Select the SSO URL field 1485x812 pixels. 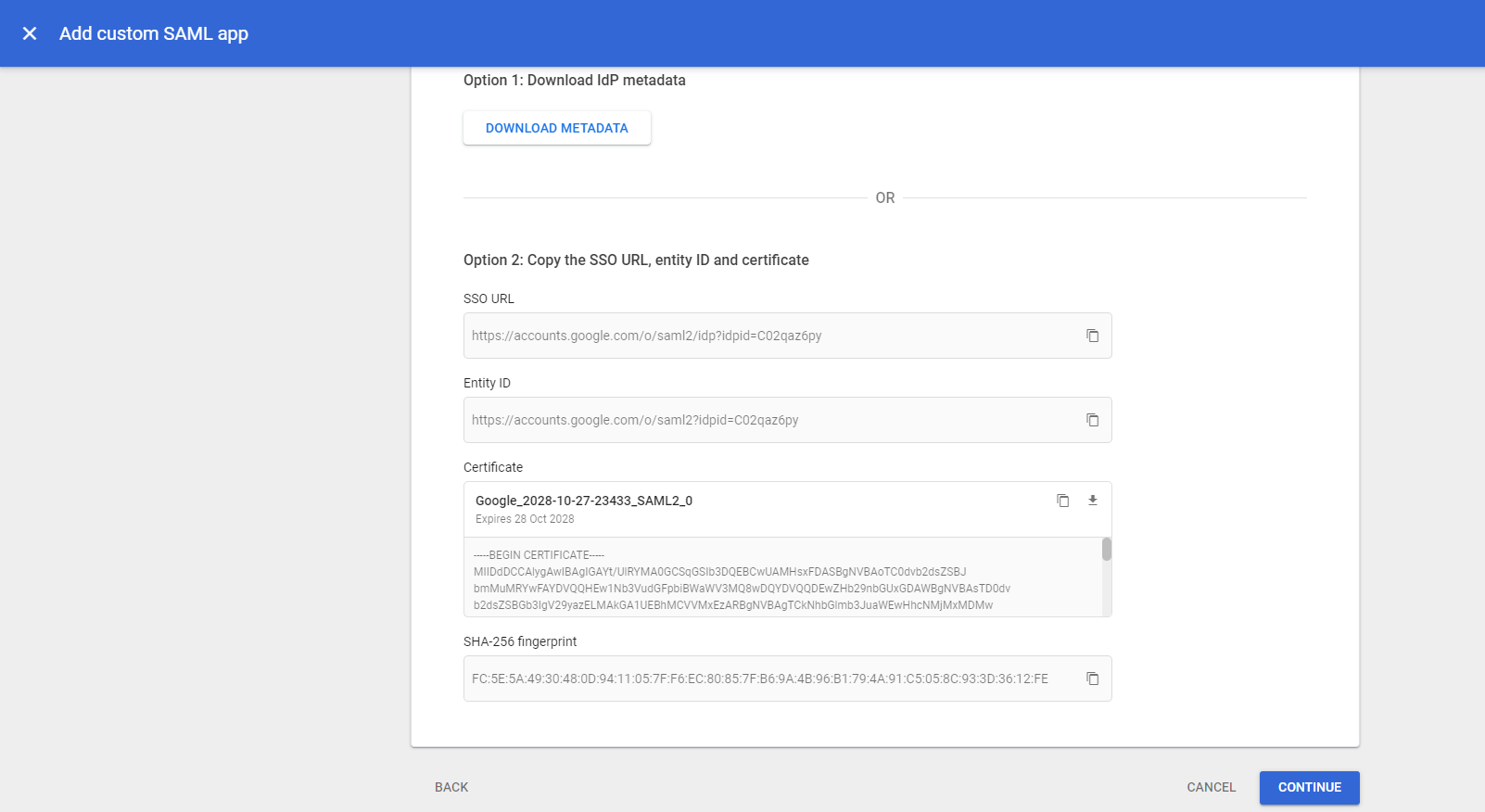pos(787,336)
